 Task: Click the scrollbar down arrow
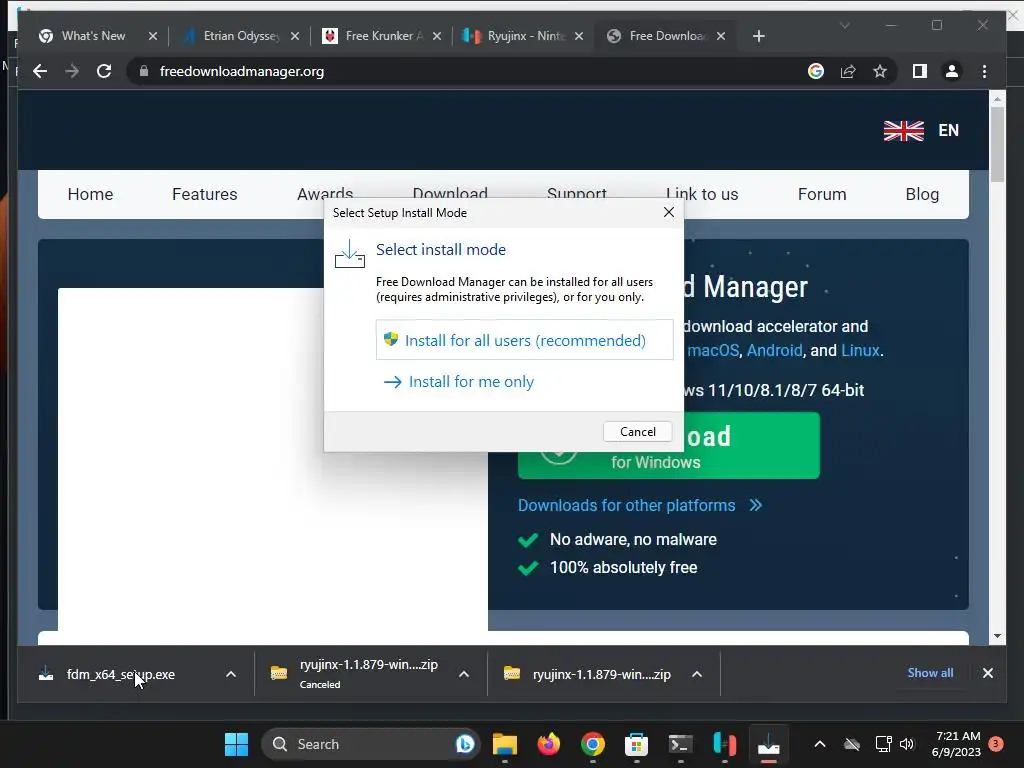click(x=997, y=635)
